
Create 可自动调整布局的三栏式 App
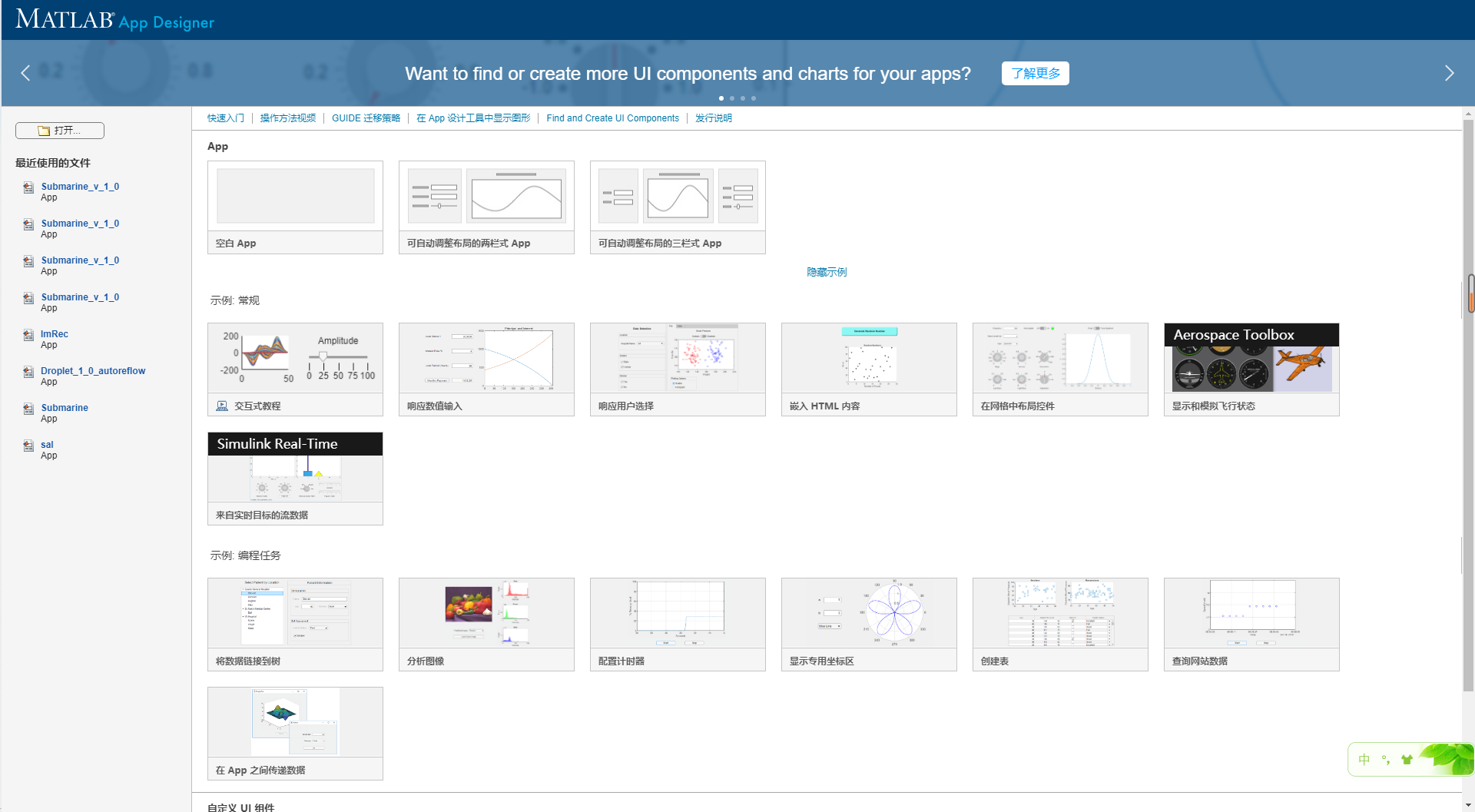pos(678,207)
